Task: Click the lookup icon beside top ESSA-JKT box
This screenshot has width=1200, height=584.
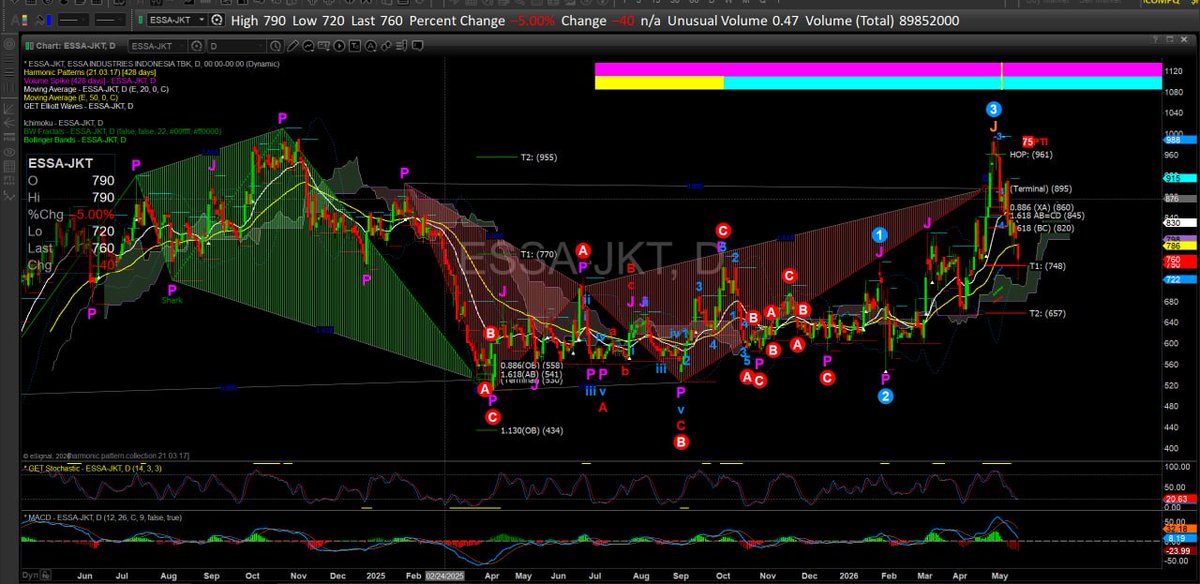Action: pos(217,20)
